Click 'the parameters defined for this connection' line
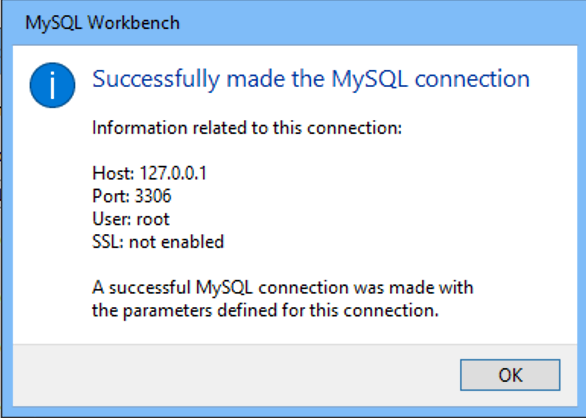This screenshot has width=586, height=418. [265, 310]
